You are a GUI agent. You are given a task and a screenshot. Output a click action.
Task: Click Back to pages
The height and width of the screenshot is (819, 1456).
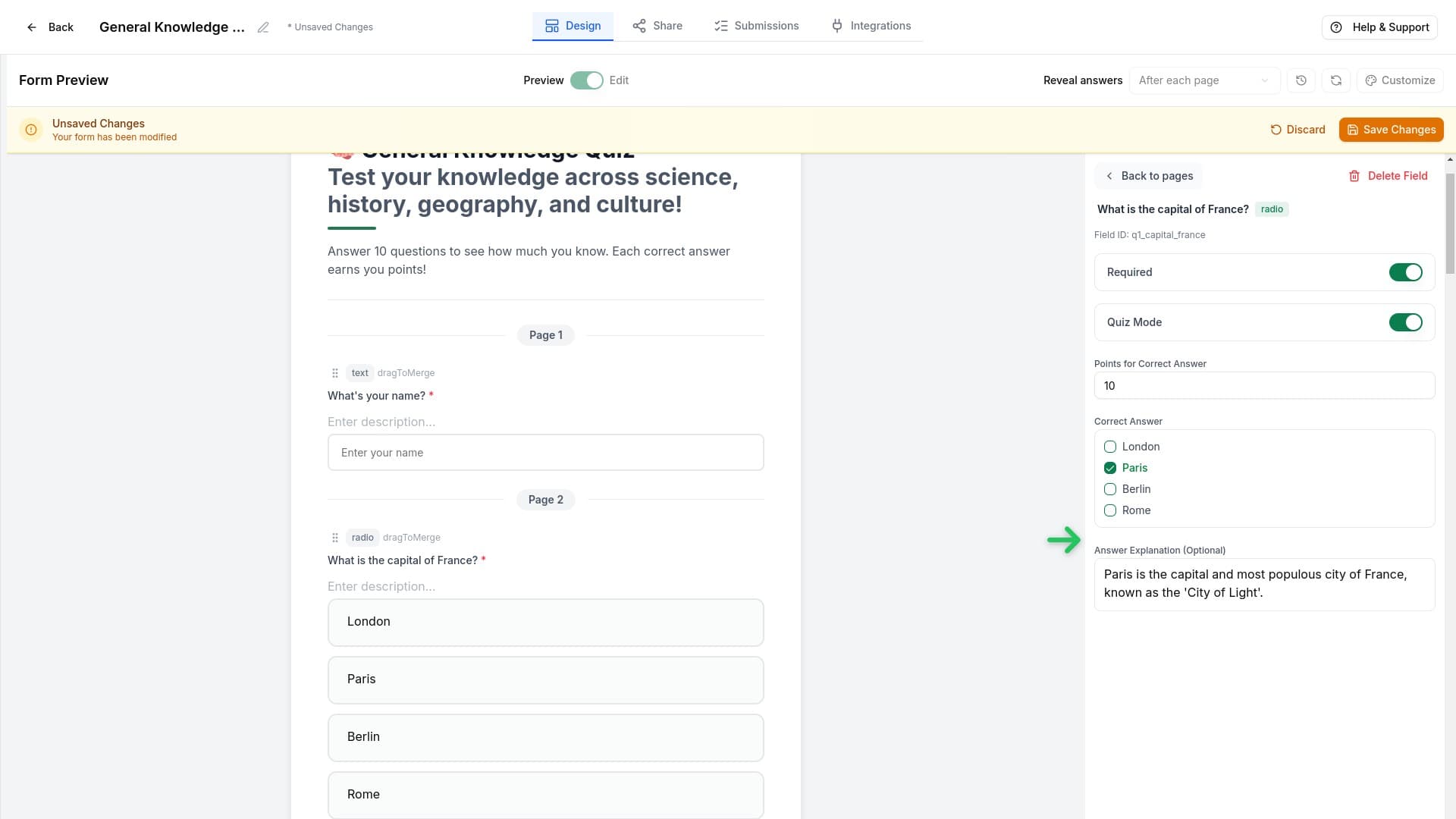(1147, 175)
